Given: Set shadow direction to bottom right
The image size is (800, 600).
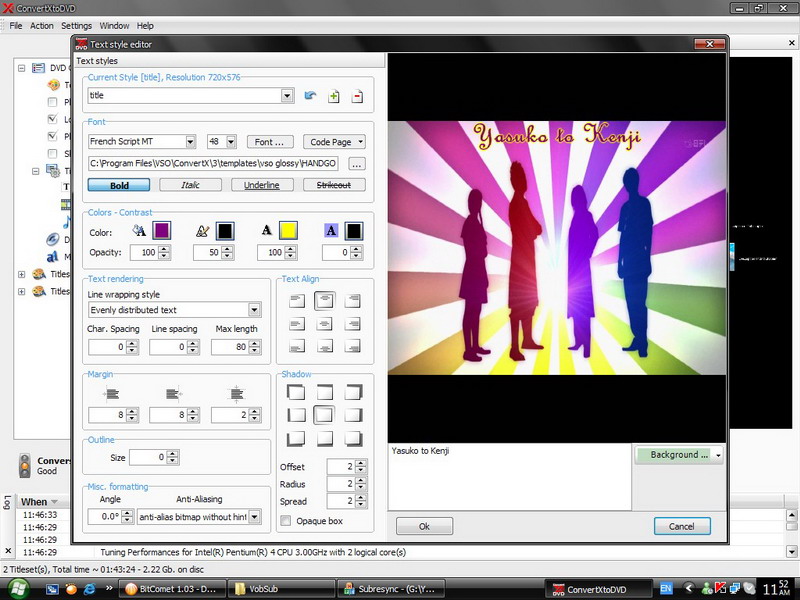Looking at the screenshot, I should pyautogui.click(x=353, y=438).
